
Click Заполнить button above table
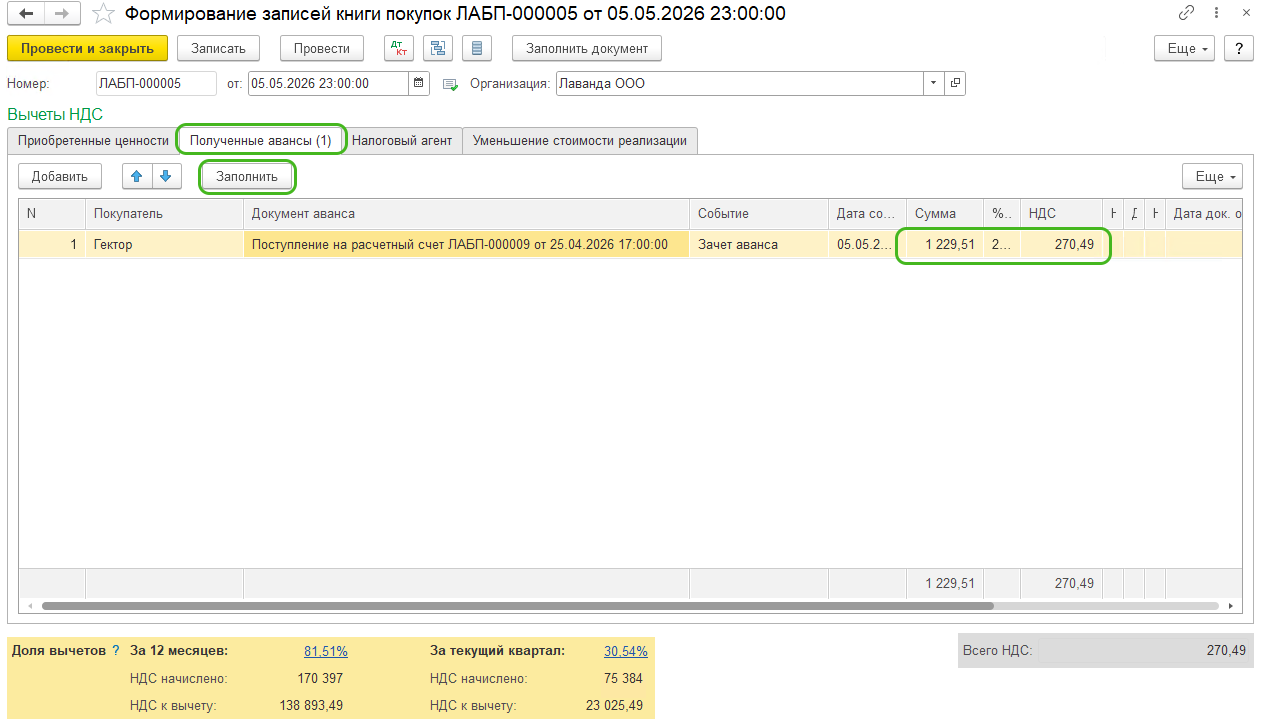click(x=247, y=176)
